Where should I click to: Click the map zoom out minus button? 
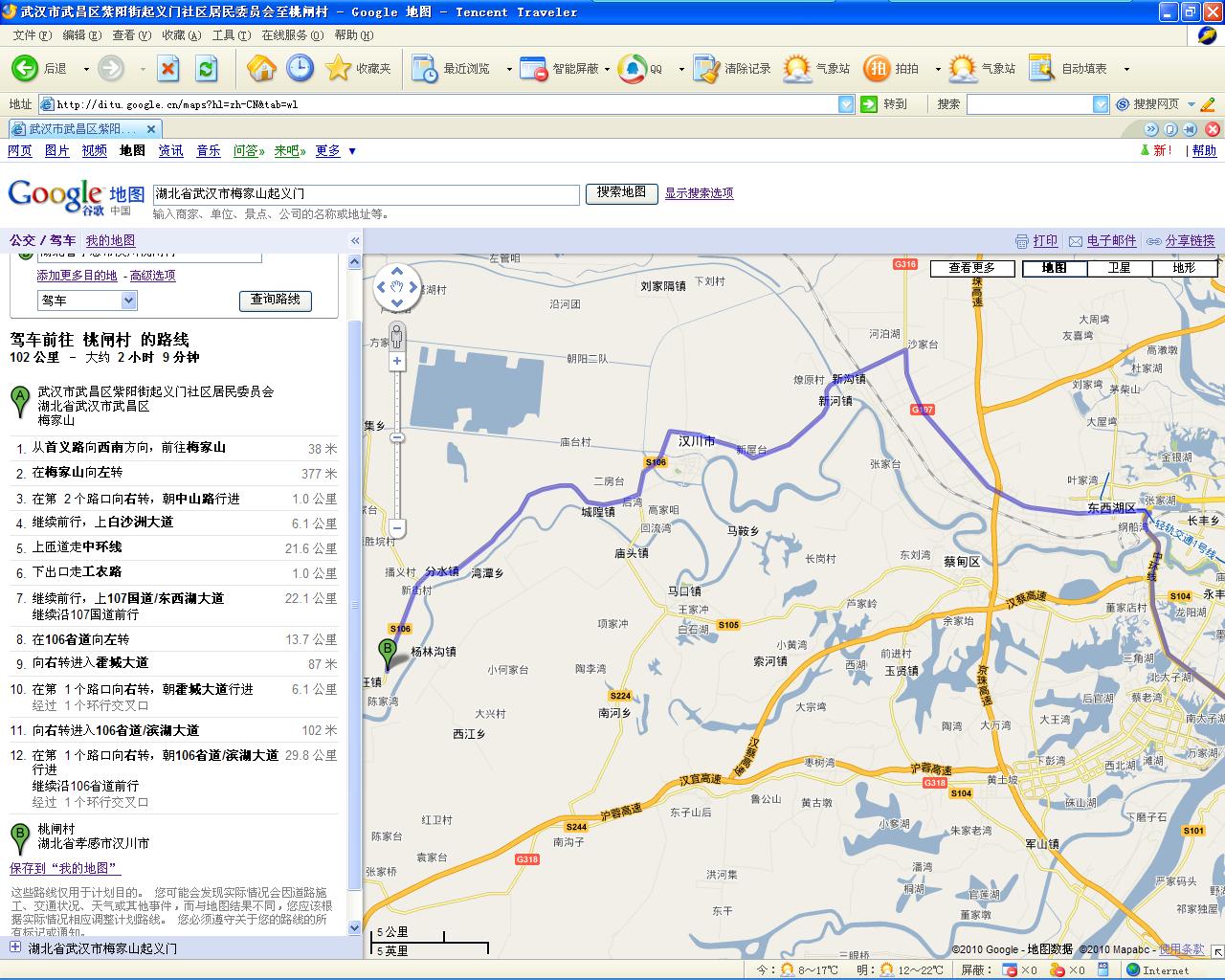tap(397, 527)
